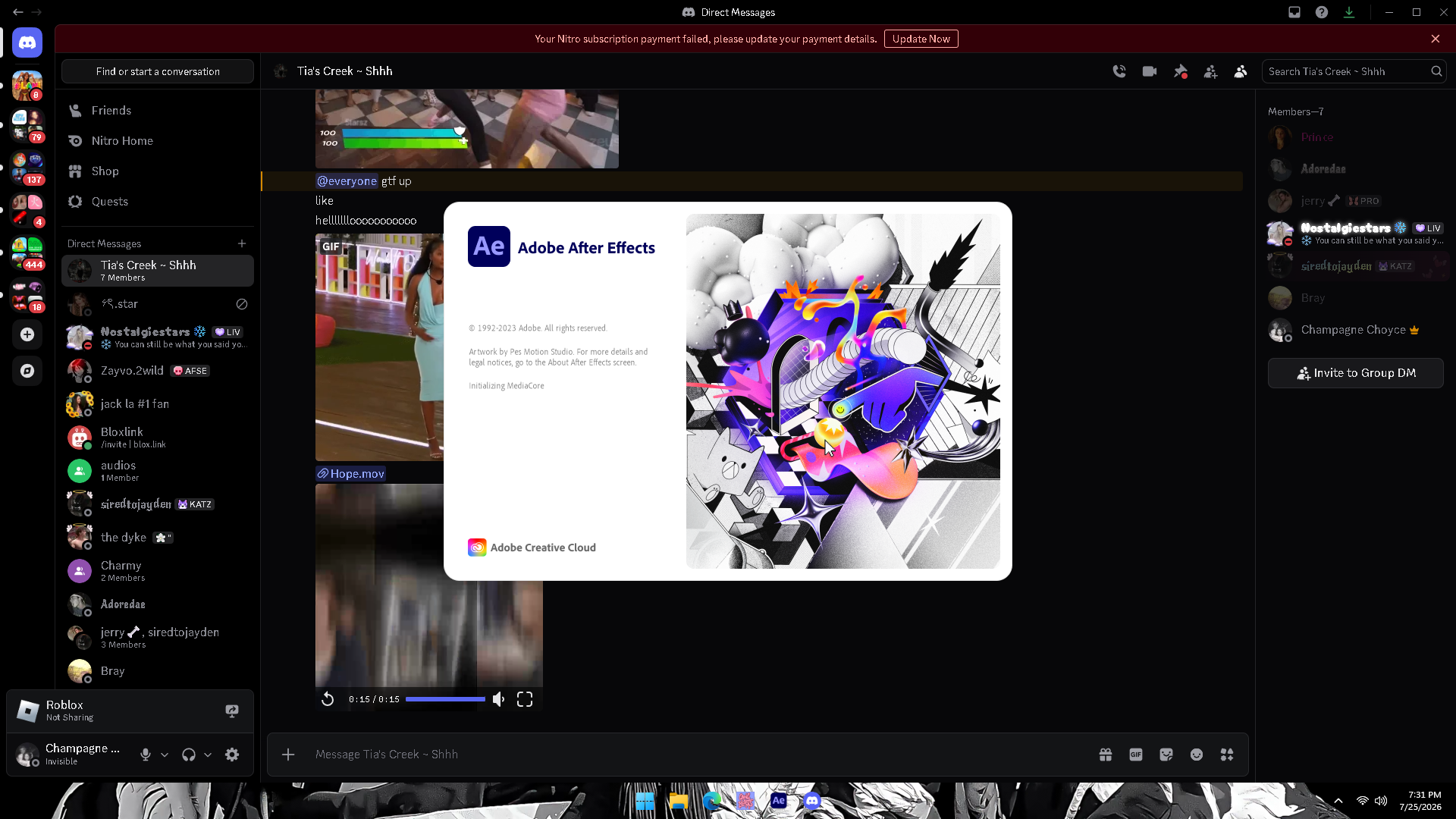
Task: Open DM with Zayvo.2wild
Action: (158, 371)
